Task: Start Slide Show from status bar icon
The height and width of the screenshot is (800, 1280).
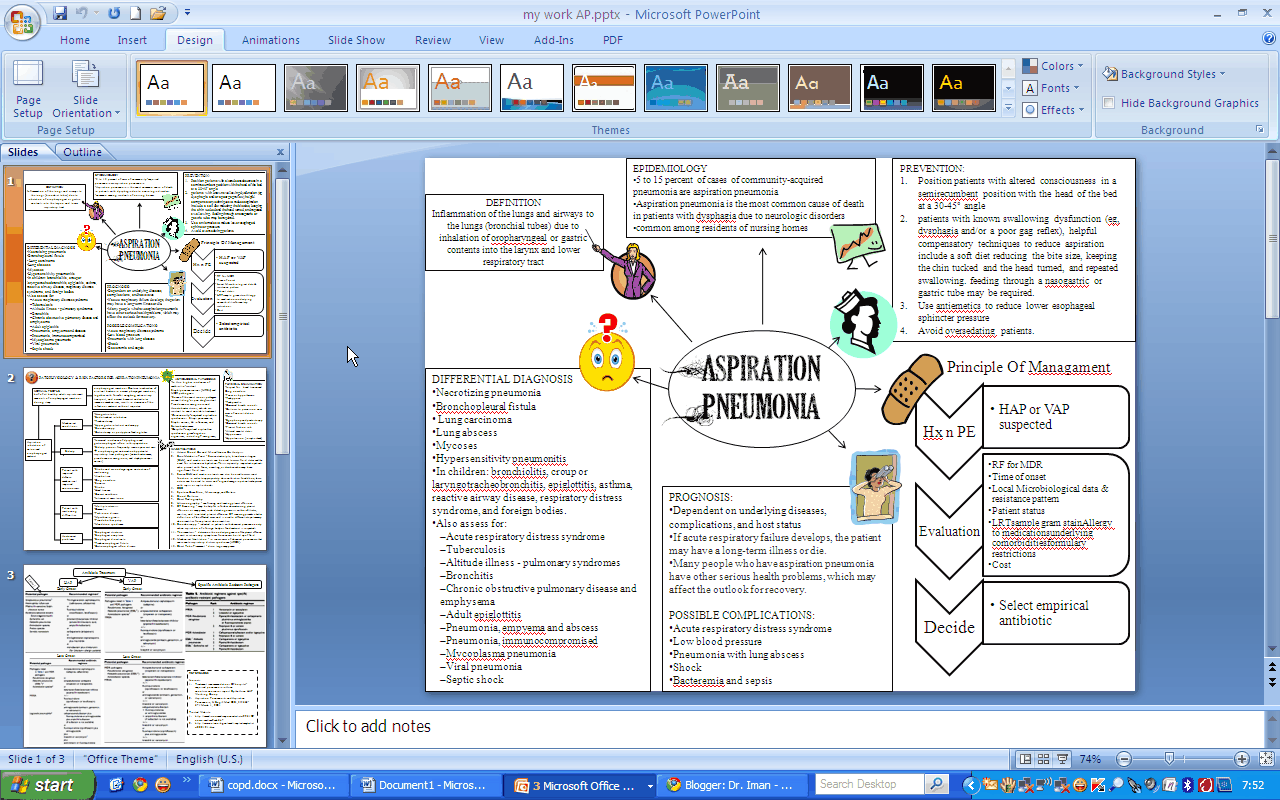Action: point(1063,759)
